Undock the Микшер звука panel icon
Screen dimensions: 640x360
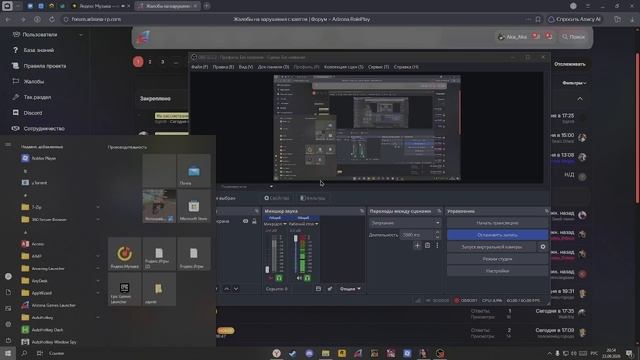362,211
